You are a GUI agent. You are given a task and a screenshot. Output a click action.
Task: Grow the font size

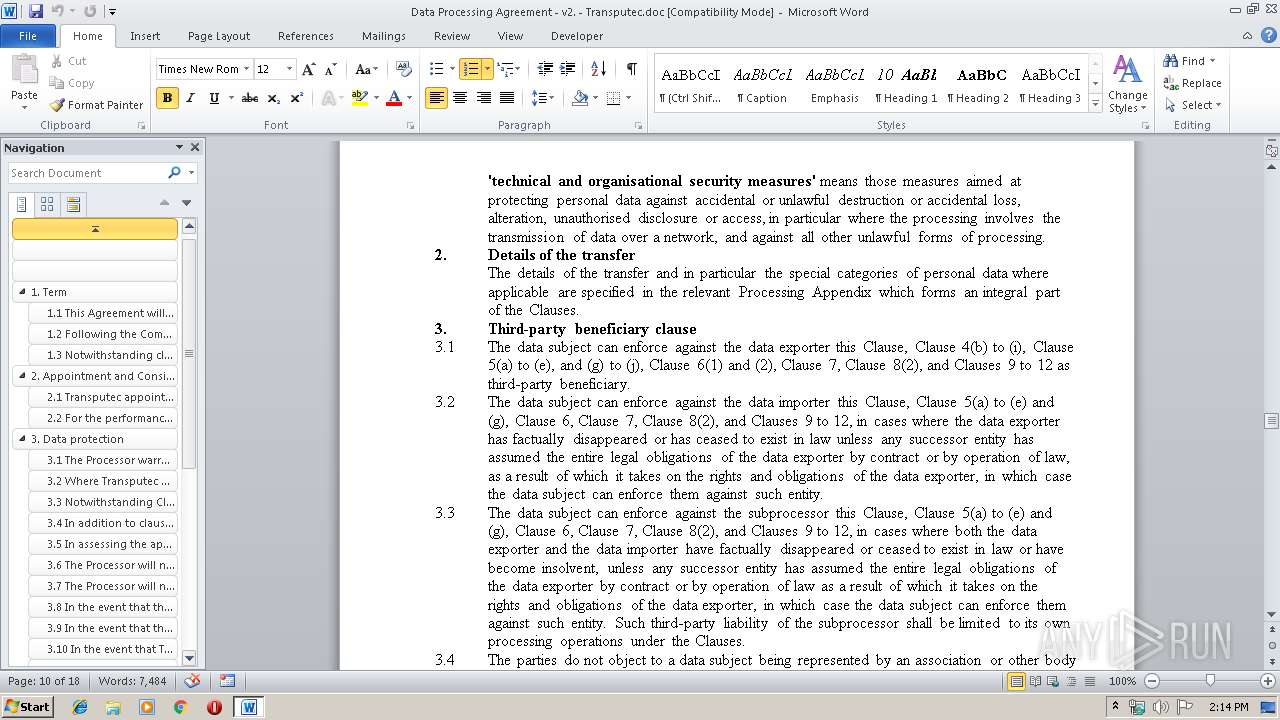[x=309, y=69]
